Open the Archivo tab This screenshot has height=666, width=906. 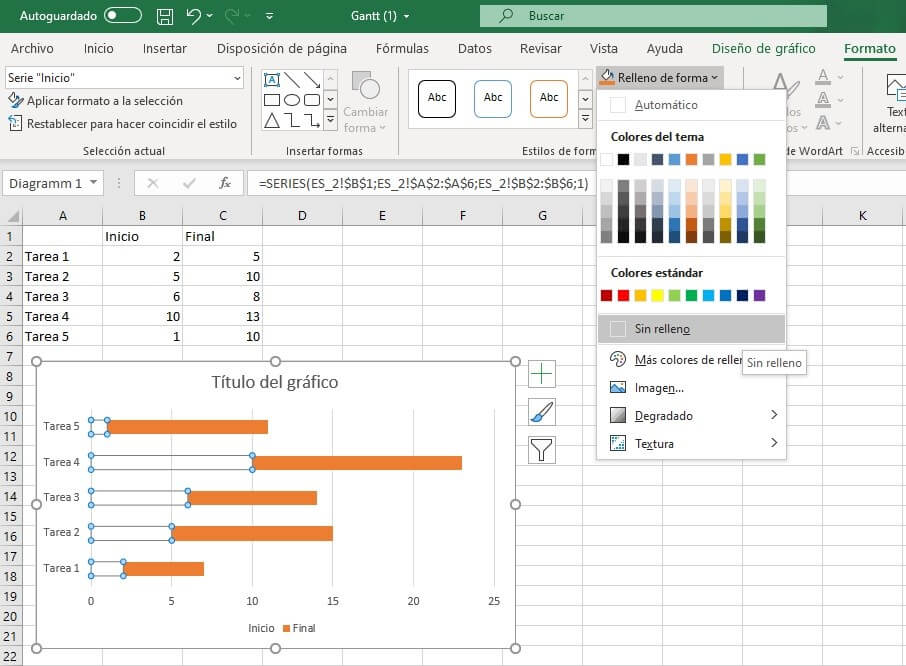(32, 49)
